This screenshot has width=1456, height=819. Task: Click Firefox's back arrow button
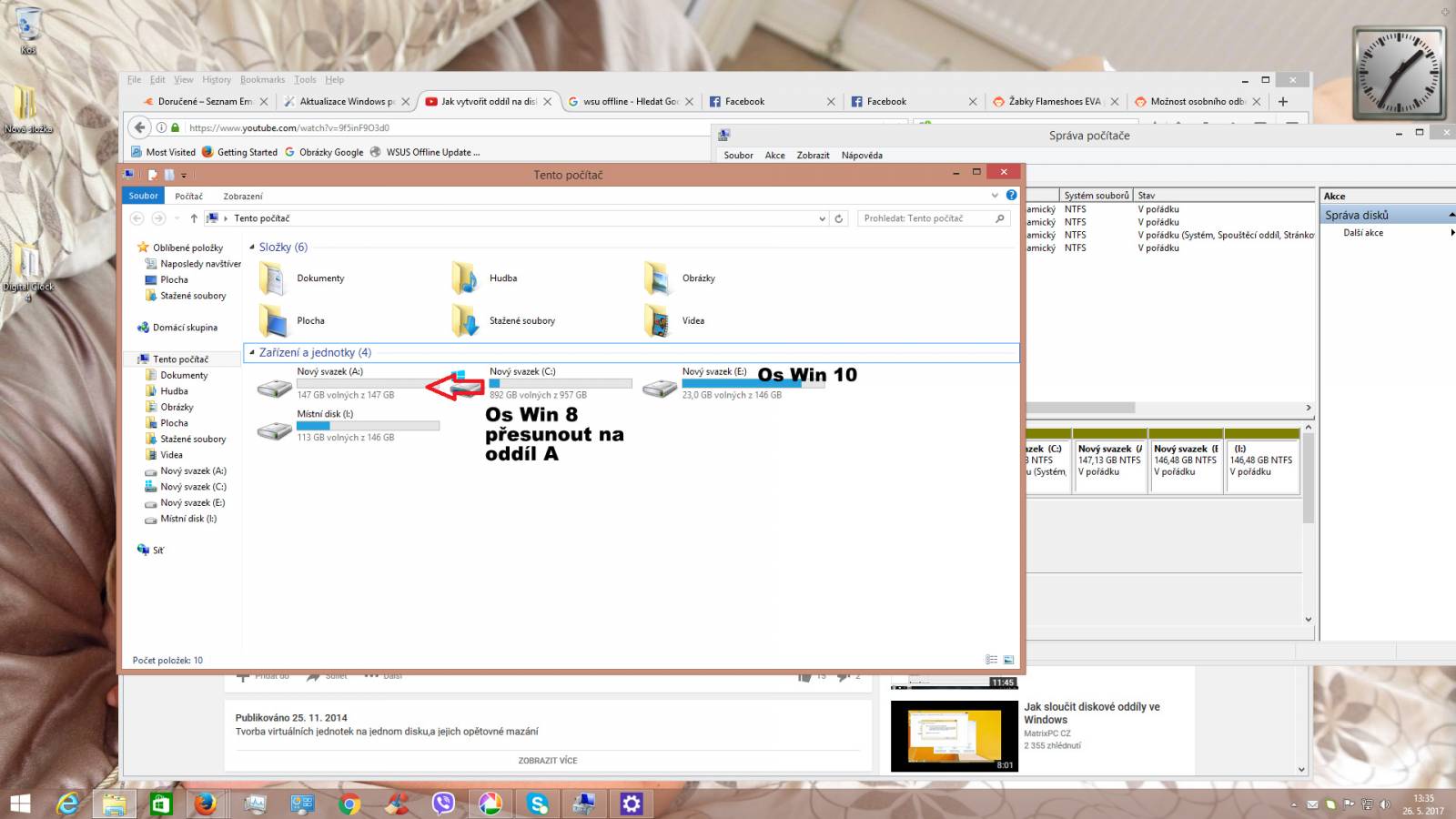(139, 127)
